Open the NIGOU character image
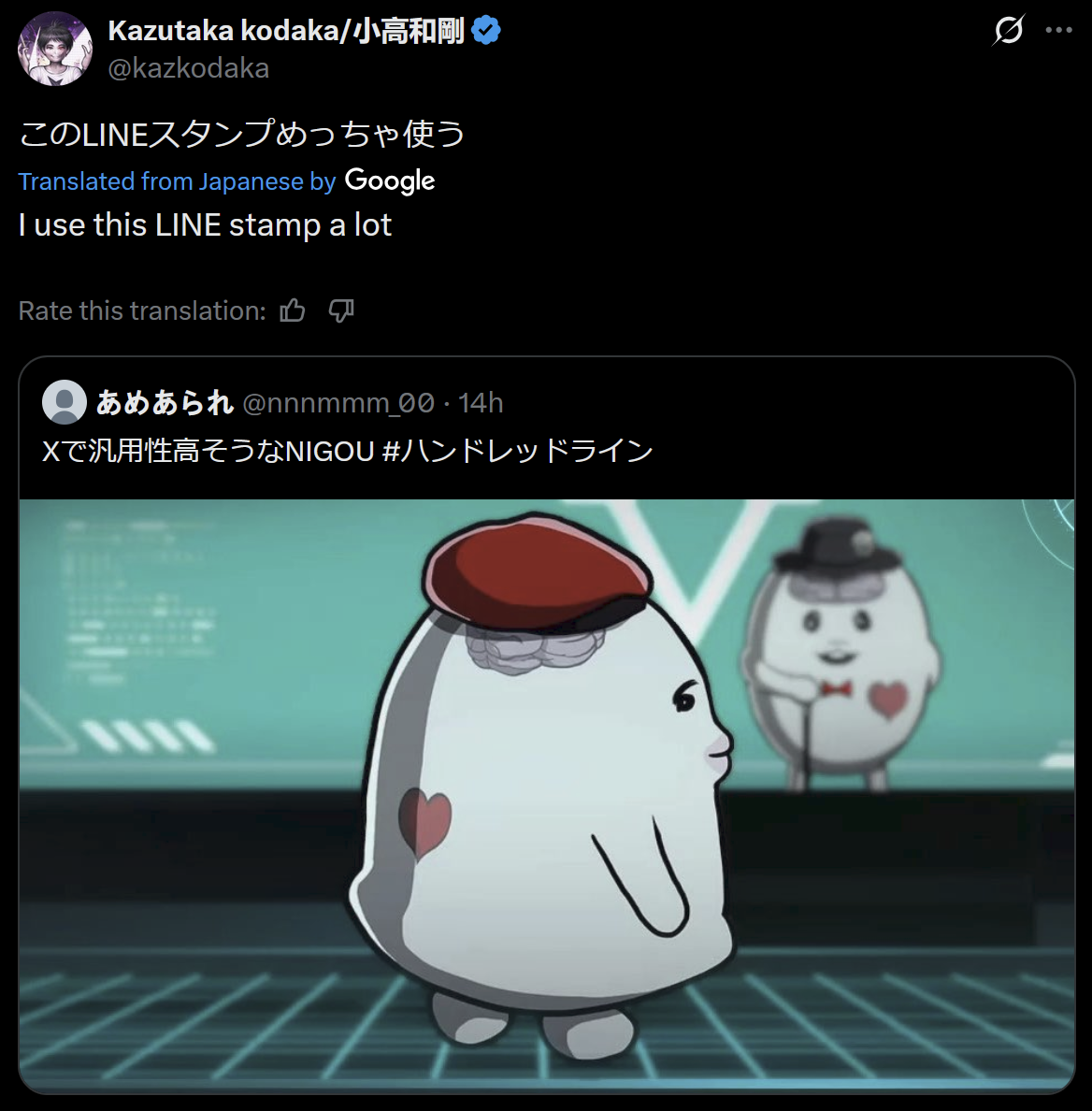 (547, 795)
